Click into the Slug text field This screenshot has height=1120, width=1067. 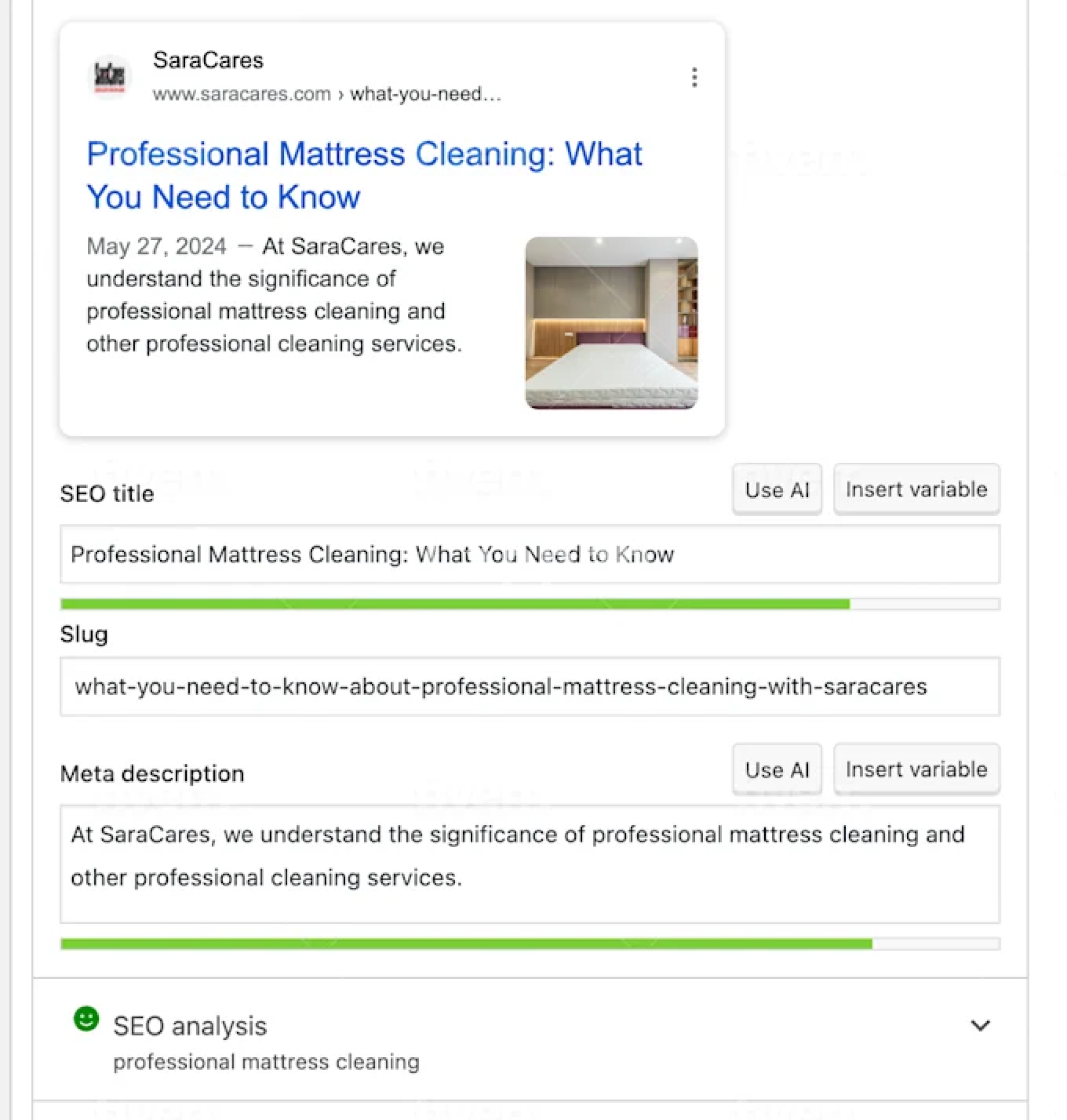[x=529, y=687]
